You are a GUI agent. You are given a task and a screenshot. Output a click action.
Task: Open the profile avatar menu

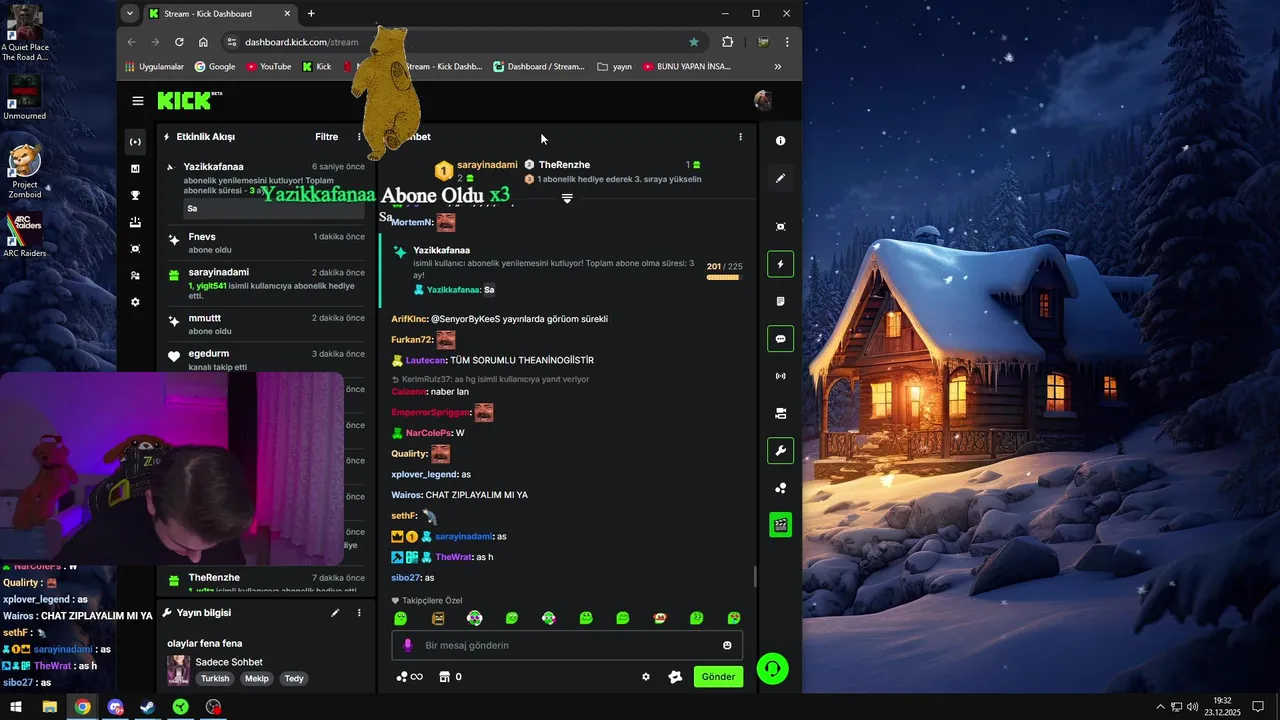[x=763, y=100]
